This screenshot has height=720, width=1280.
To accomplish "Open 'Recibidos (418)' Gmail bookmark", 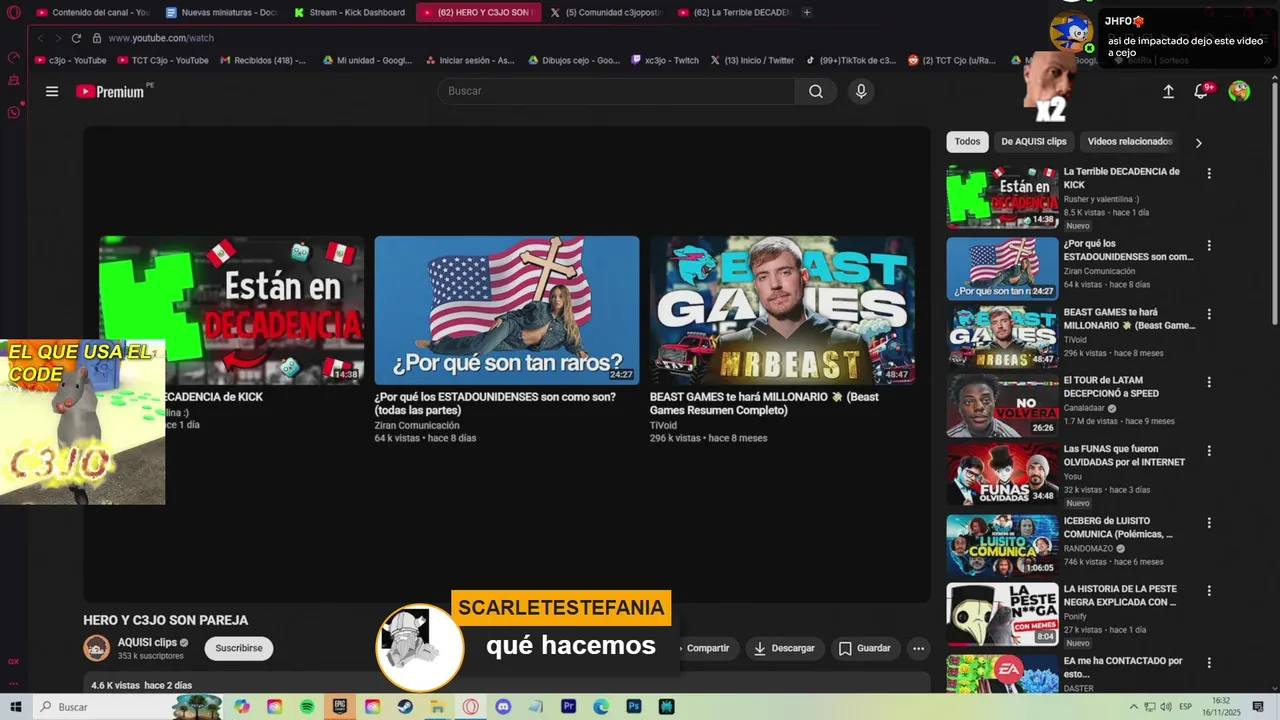I will tap(262, 60).
